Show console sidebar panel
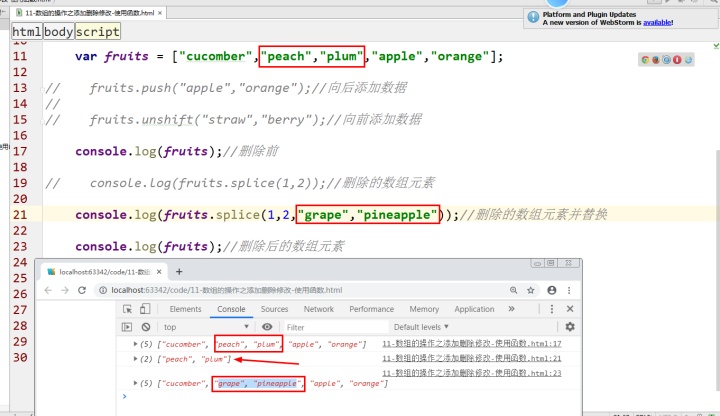This screenshot has height=416, width=720. click(x=127, y=327)
